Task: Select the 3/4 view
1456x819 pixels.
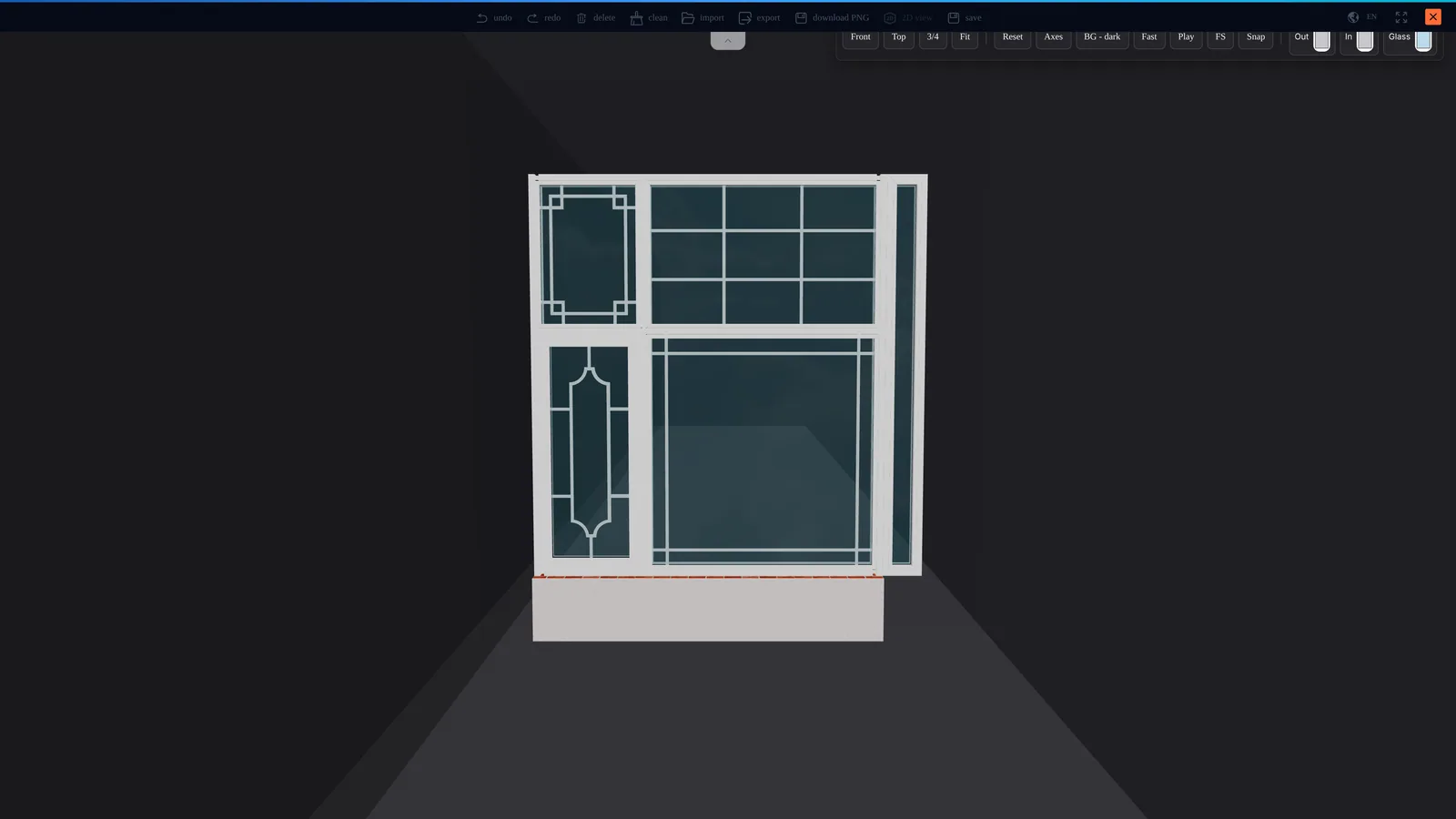Action: (x=933, y=37)
